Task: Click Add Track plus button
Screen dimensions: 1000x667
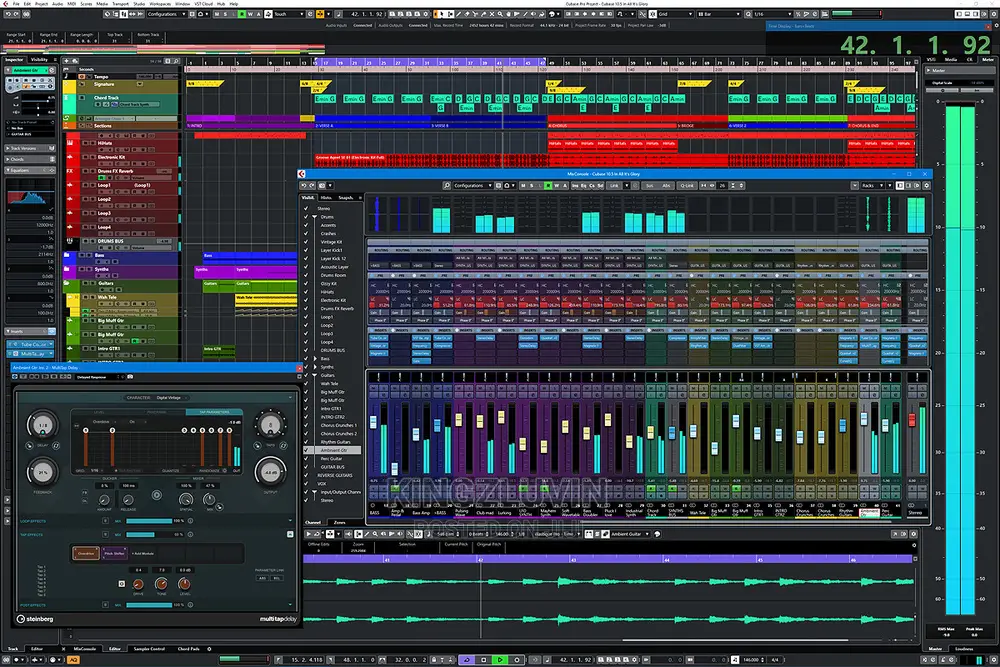Action: coord(66,61)
